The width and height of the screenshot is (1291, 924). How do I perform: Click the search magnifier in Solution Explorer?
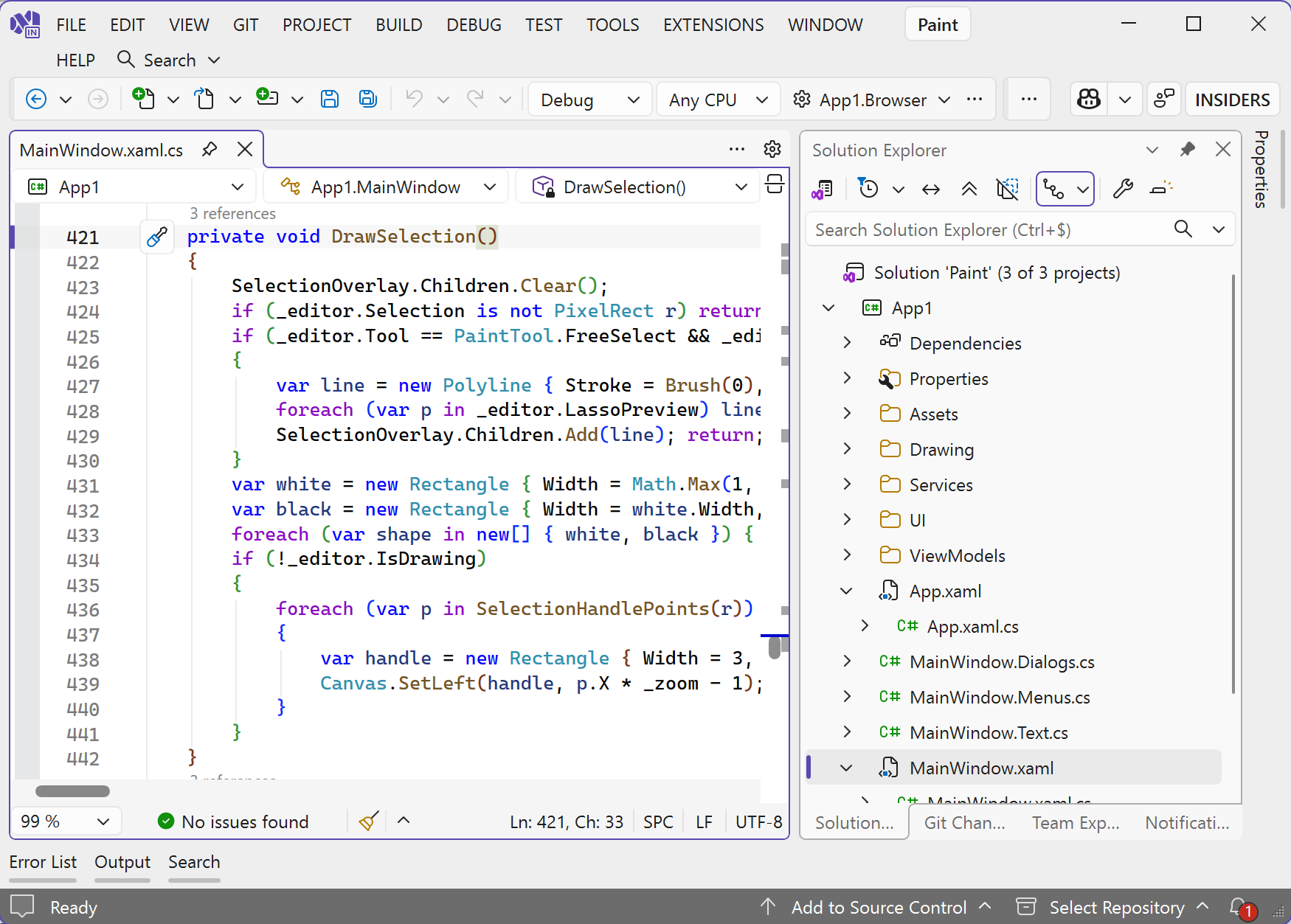(1183, 229)
